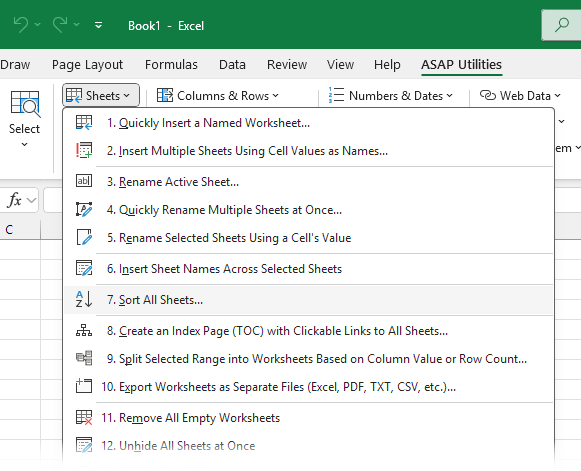581x471 pixels.
Task: Click the Insert Multiple Sheets icon
Action: [x=84, y=150]
